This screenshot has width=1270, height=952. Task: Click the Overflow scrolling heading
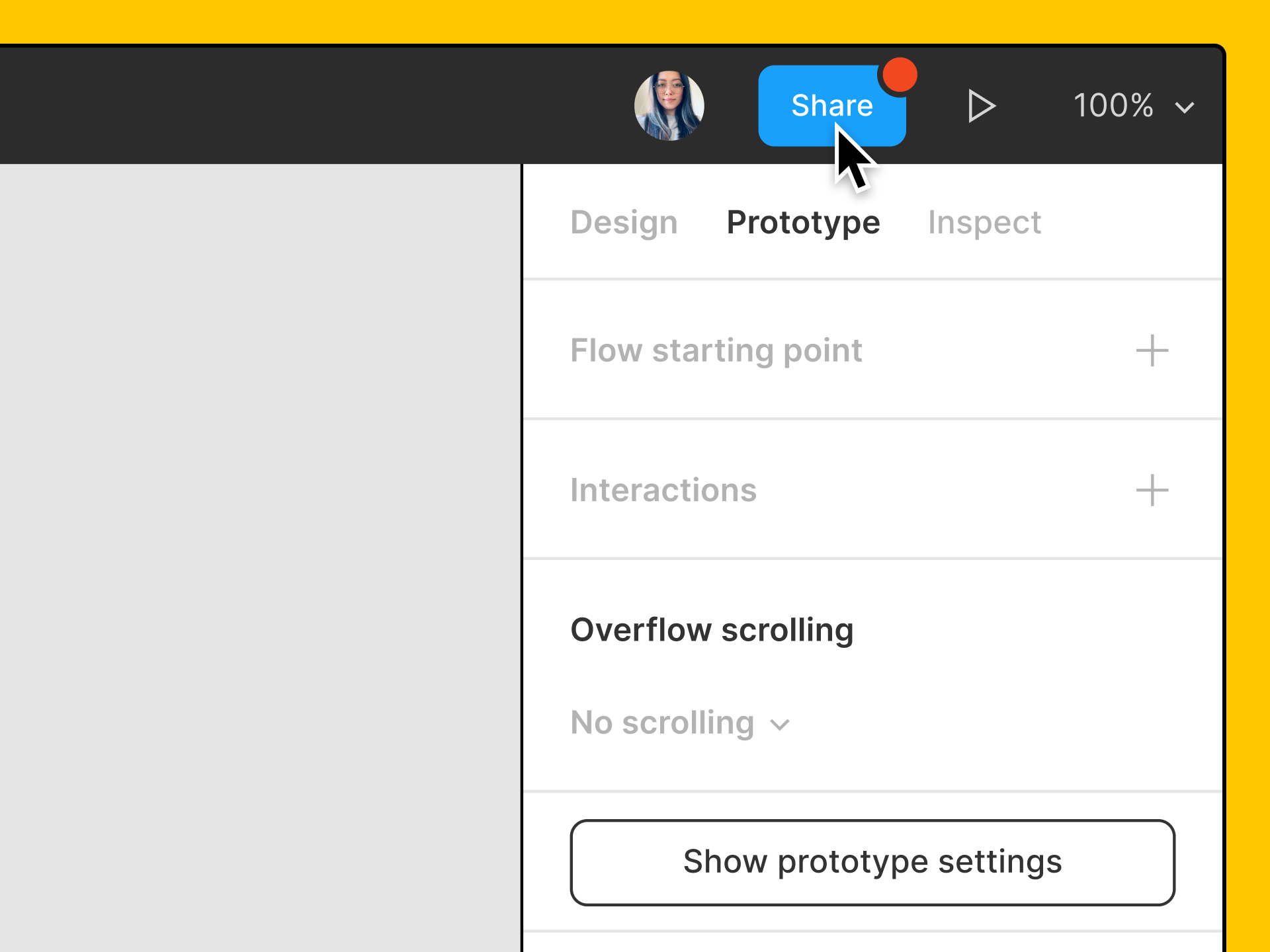tap(712, 629)
